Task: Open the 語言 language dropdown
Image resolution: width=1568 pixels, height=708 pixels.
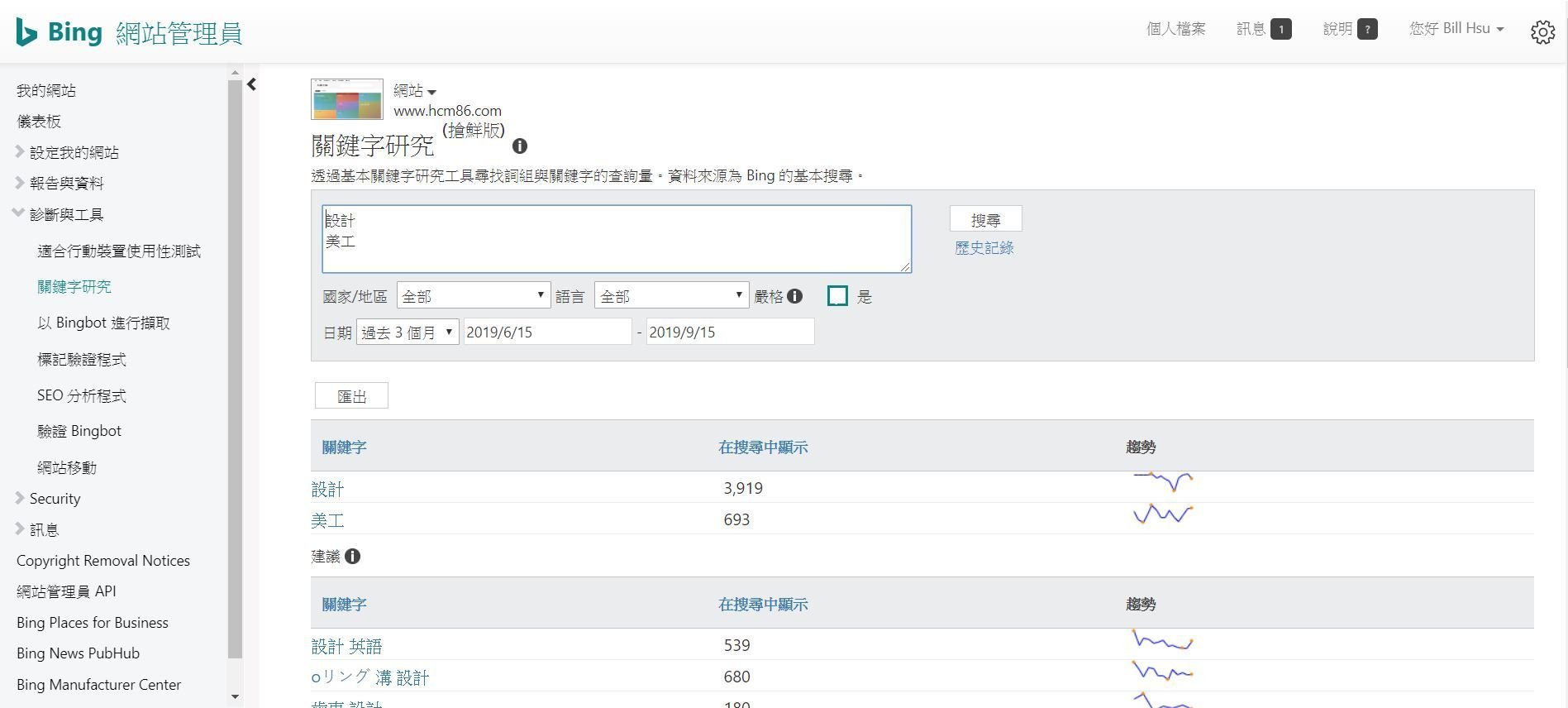Action: pos(670,296)
